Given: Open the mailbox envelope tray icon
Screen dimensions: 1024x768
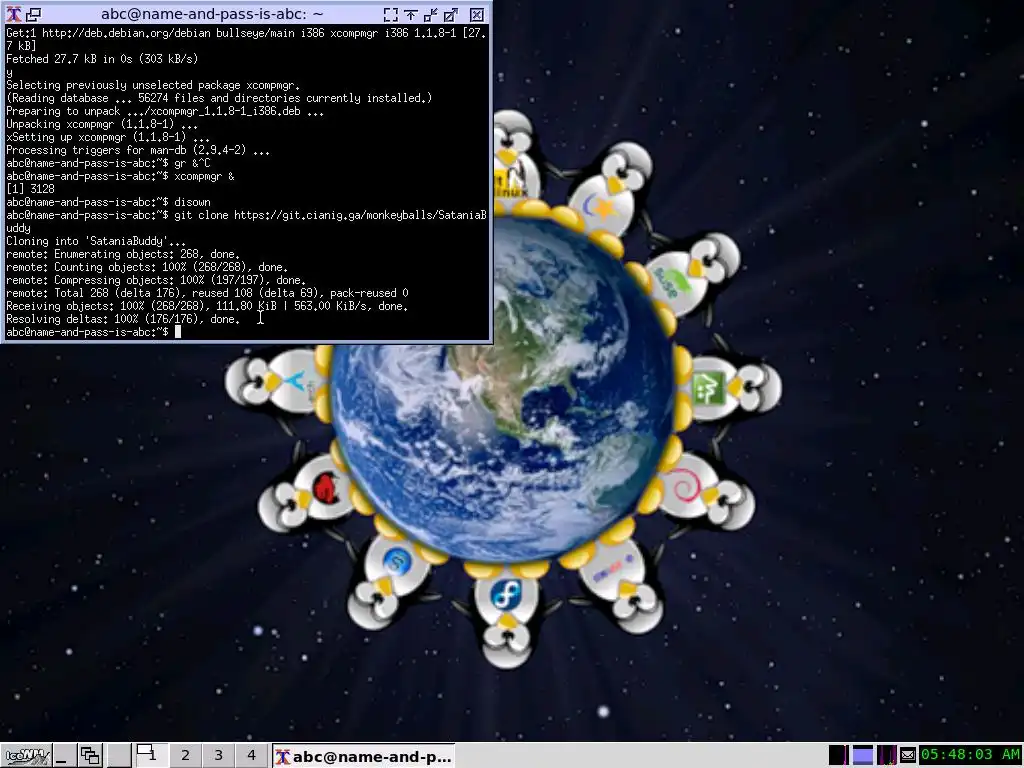Looking at the screenshot, I should [908, 756].
